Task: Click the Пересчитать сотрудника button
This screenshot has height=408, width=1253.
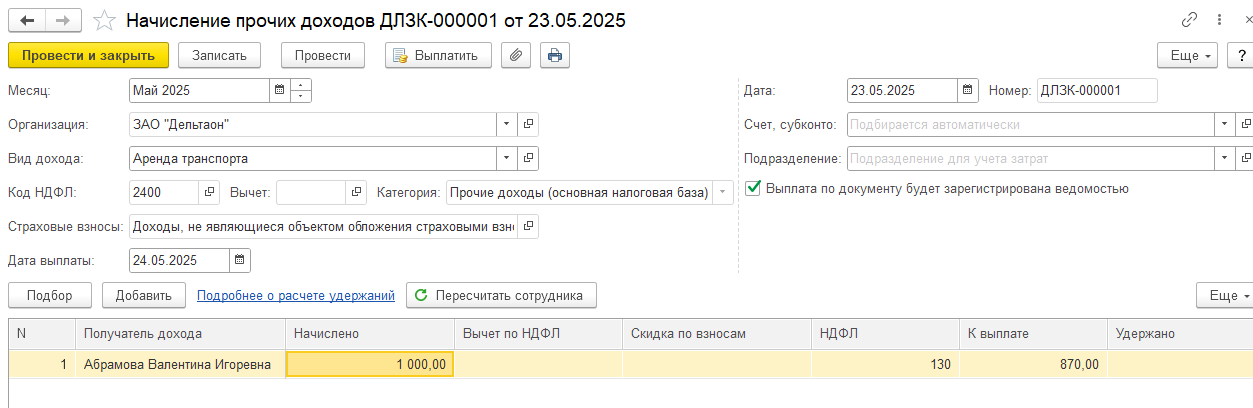Action: pos(501,295)
